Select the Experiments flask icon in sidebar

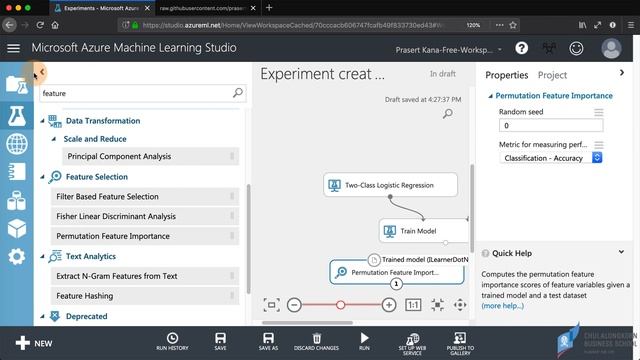[17, 116]
